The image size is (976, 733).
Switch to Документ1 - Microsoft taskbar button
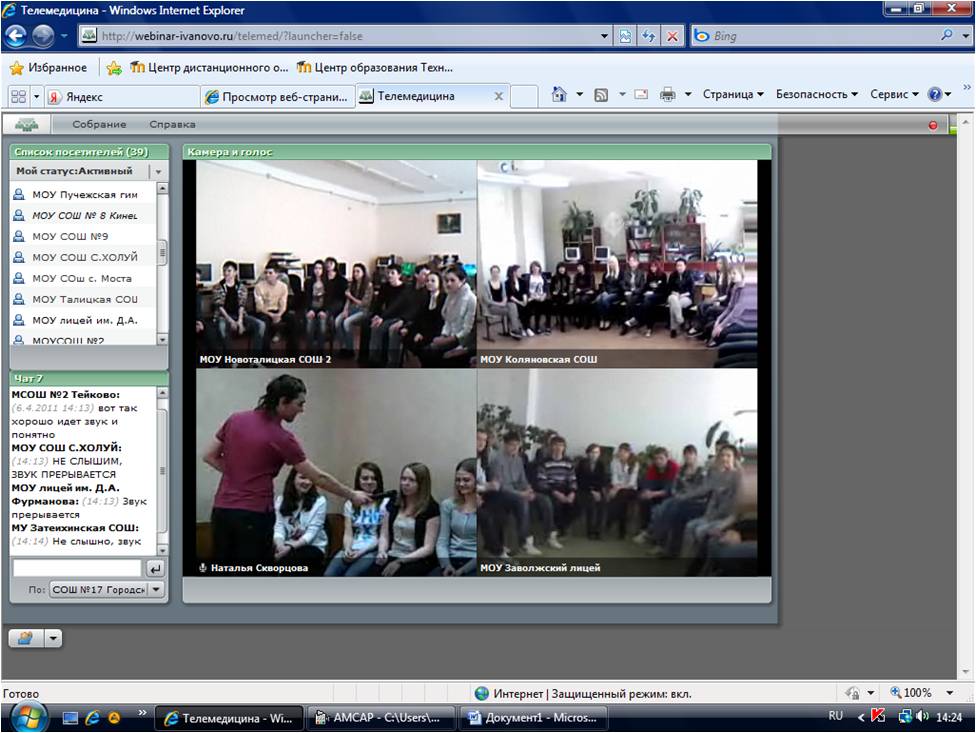(533, 717)
